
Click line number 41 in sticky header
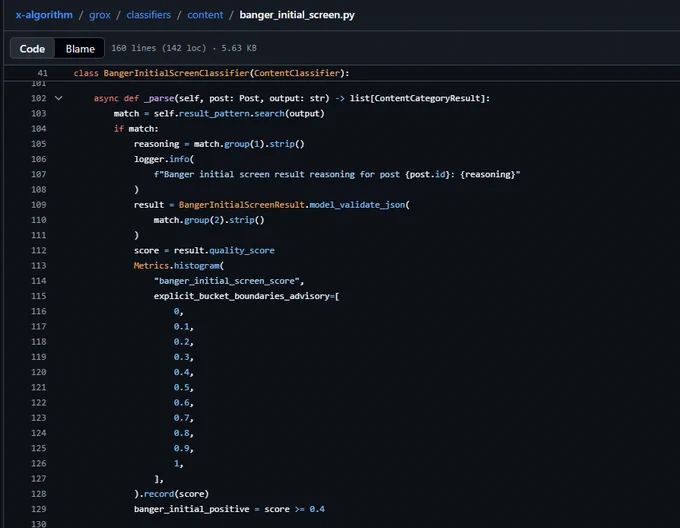click(x=42, y=73)
